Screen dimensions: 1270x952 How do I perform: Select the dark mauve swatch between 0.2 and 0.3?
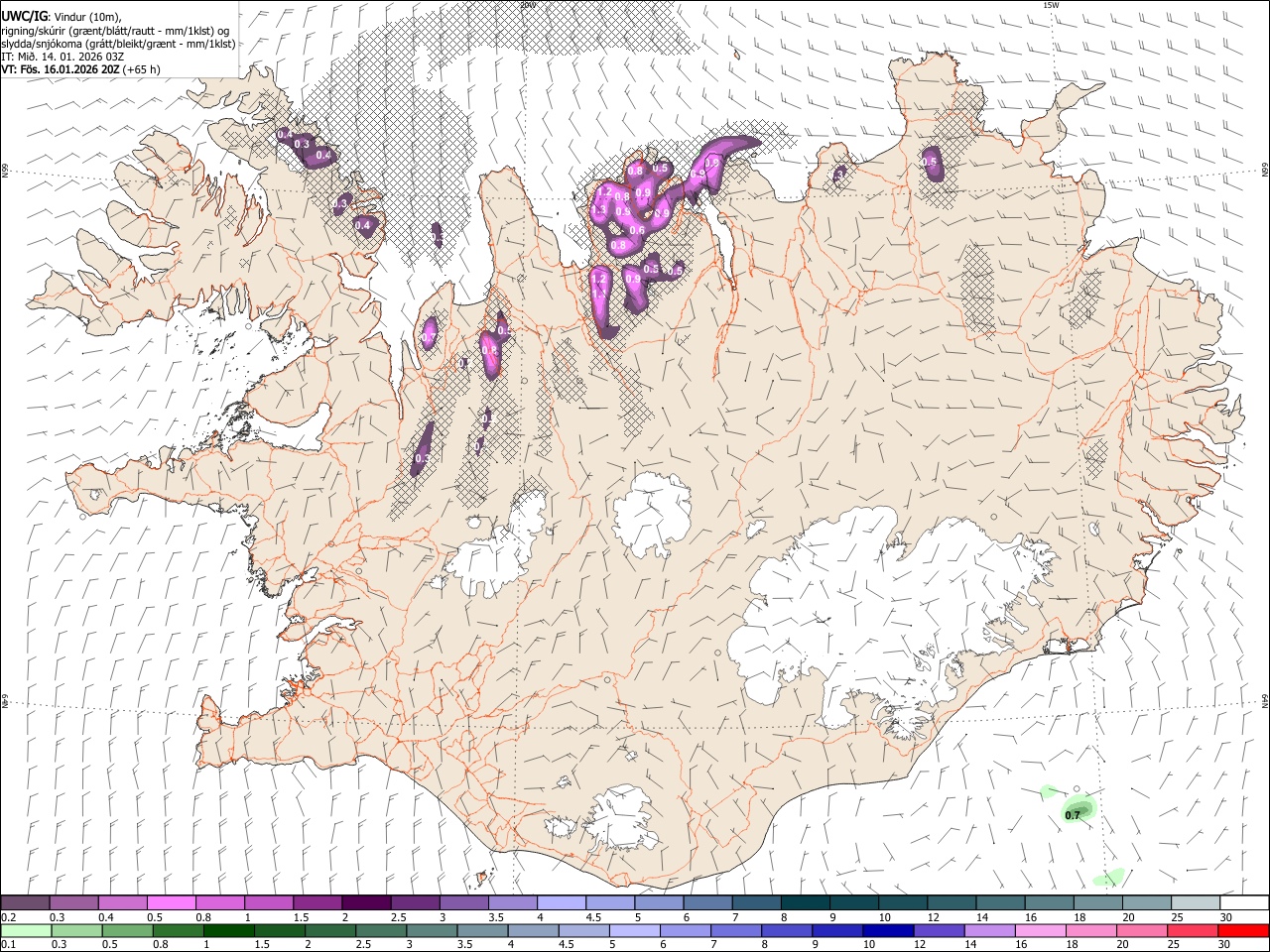coord(26,902)
